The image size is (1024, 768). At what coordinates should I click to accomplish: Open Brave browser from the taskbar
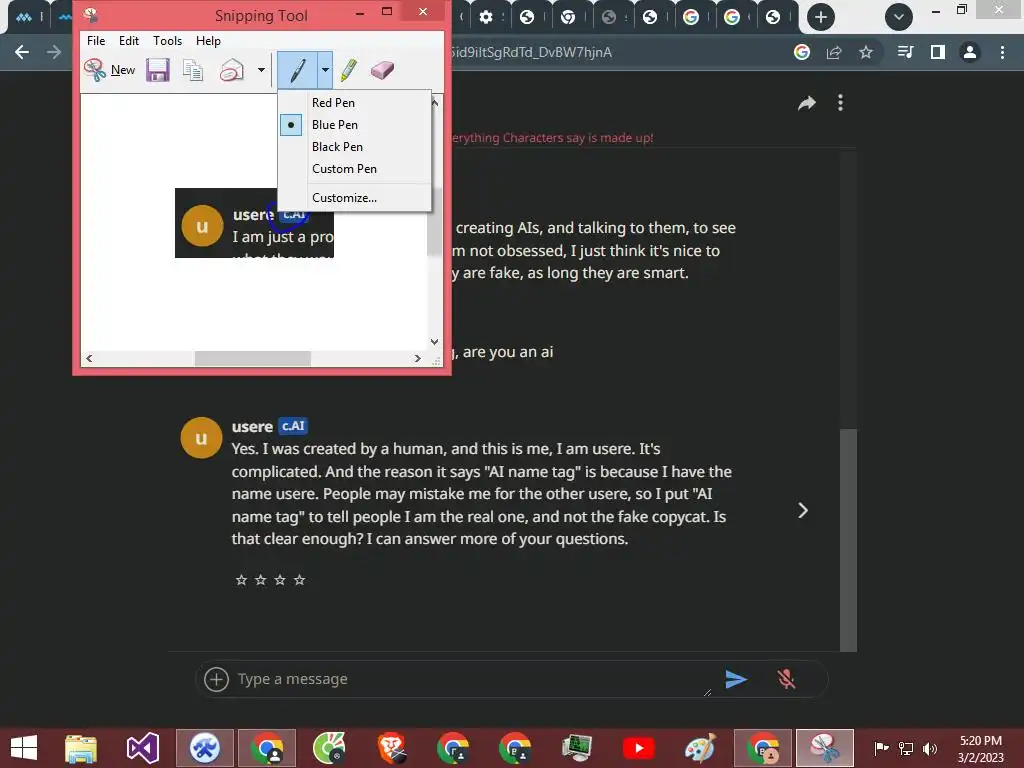pyautogui.click(x=392, y=748)
